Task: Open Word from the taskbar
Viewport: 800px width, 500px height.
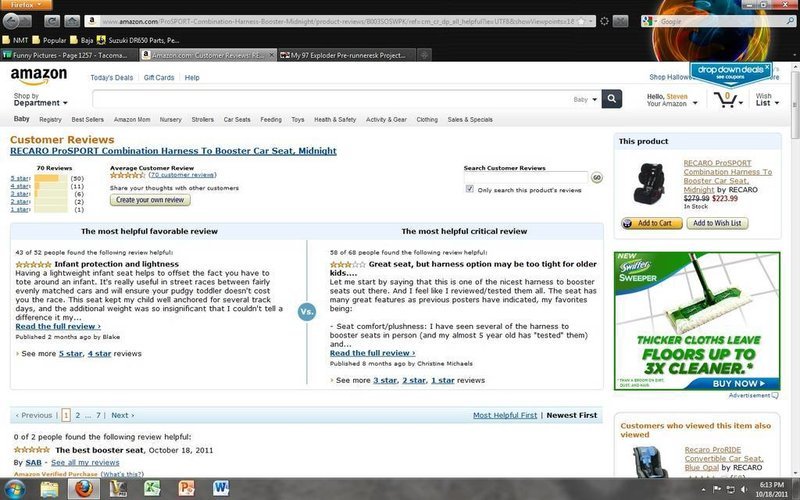Action: tap(221, 489)
